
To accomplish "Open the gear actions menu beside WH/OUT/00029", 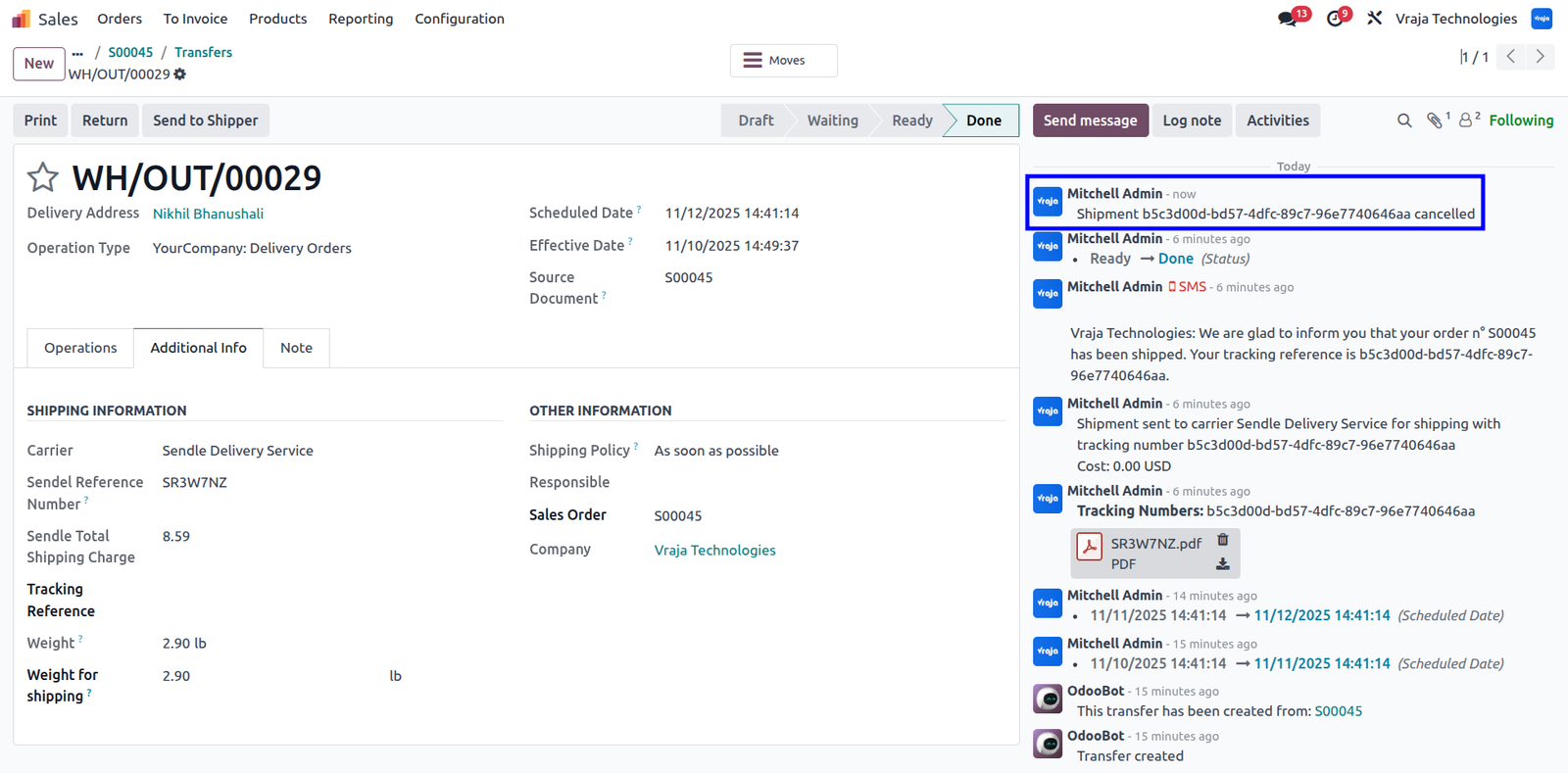I will 180,74.
